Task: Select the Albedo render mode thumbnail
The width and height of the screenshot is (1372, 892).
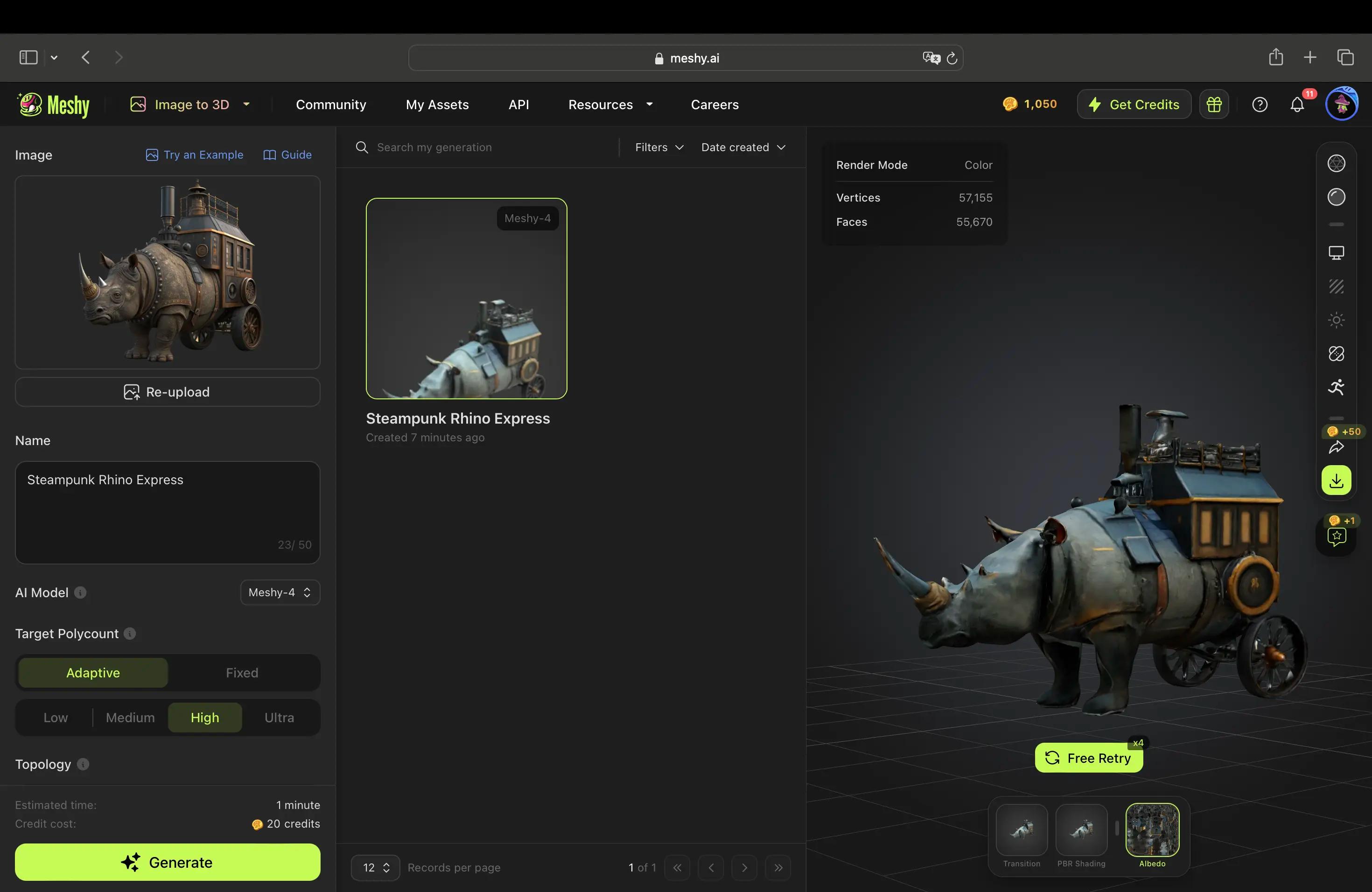Action: click(1152, 829)
